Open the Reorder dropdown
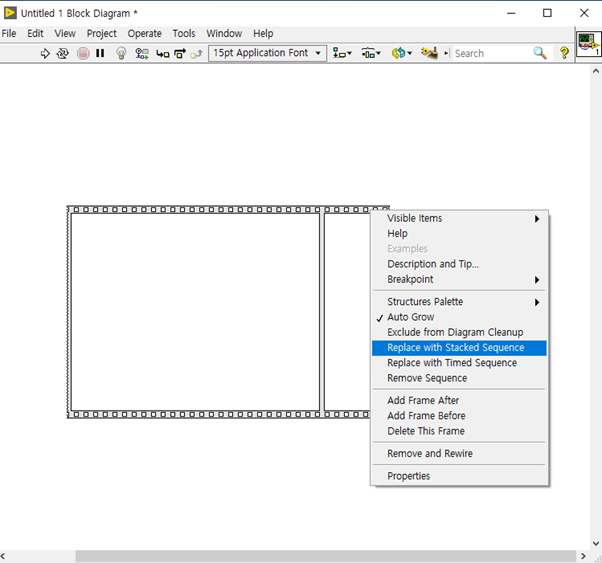This screenshot has width=602, height=563. [401, 53]
